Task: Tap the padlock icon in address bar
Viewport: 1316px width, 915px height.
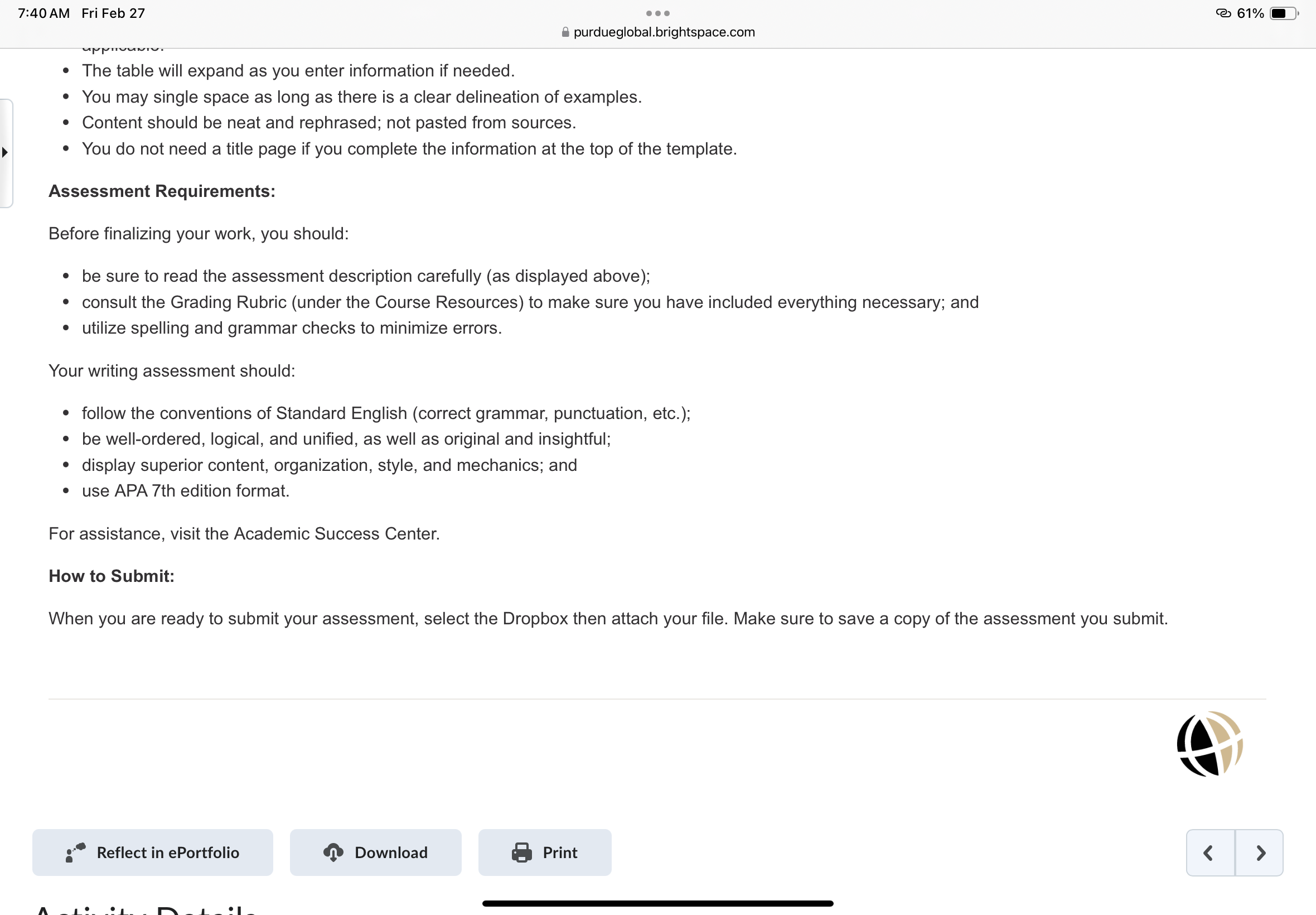Action: [565, 32]
